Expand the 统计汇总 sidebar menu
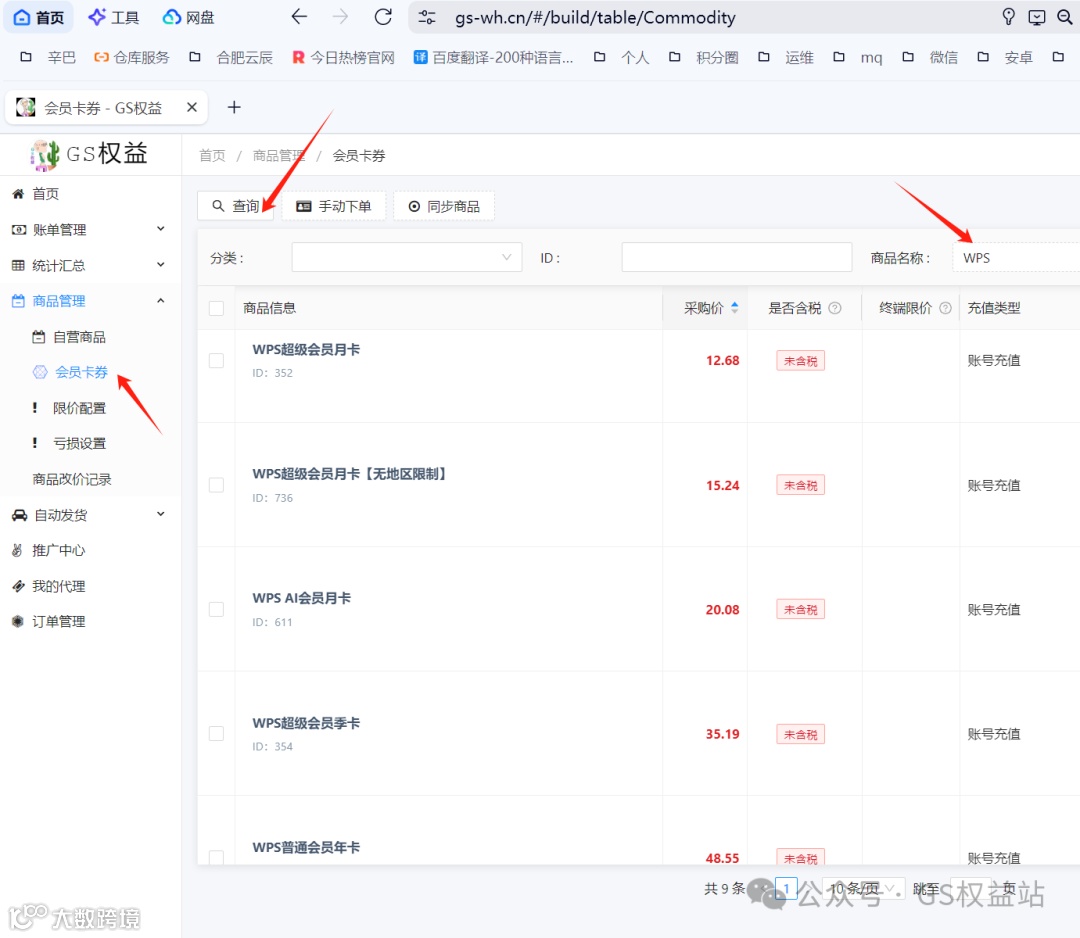The image size is (1080, 938). (x=90, y=265)
